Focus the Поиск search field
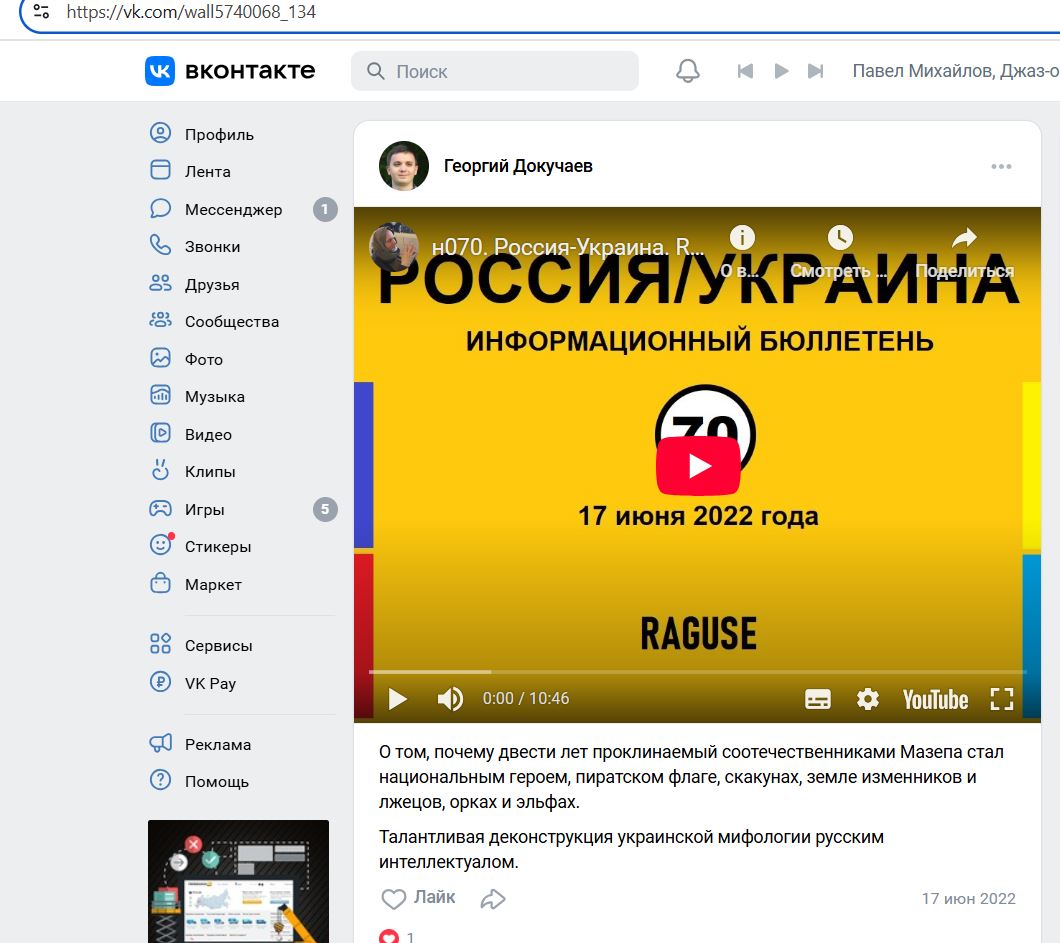 pos(495,71)
